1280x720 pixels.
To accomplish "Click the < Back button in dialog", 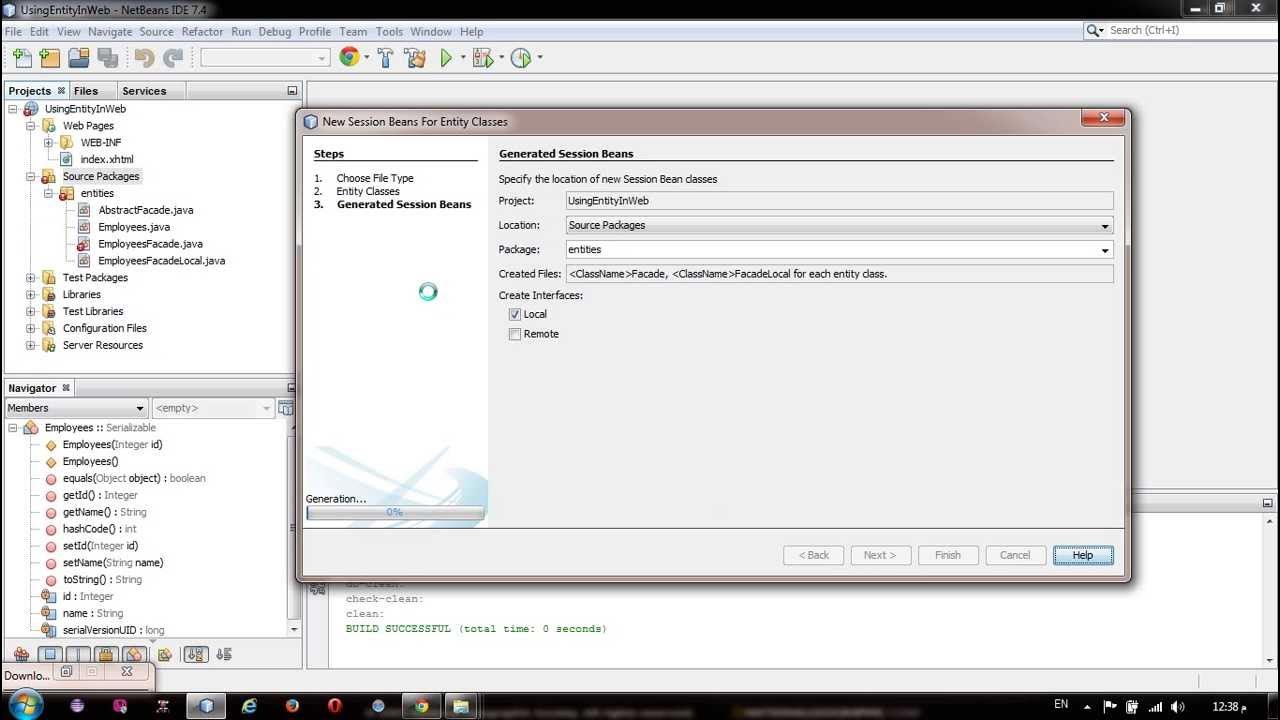I will [x=813, y=555].
